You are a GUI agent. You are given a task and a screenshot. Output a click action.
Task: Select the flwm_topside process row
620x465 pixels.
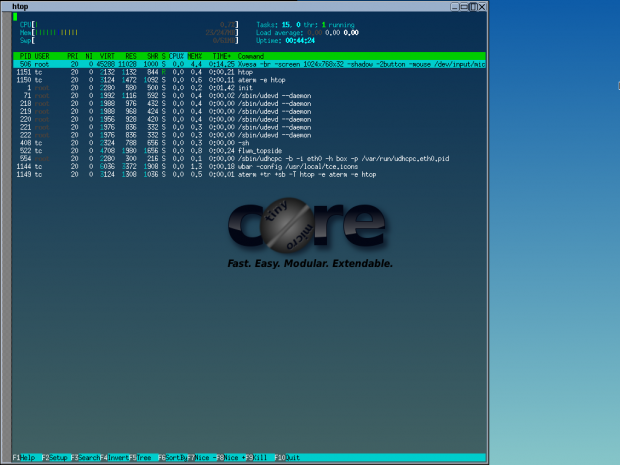tap(249, 151)
